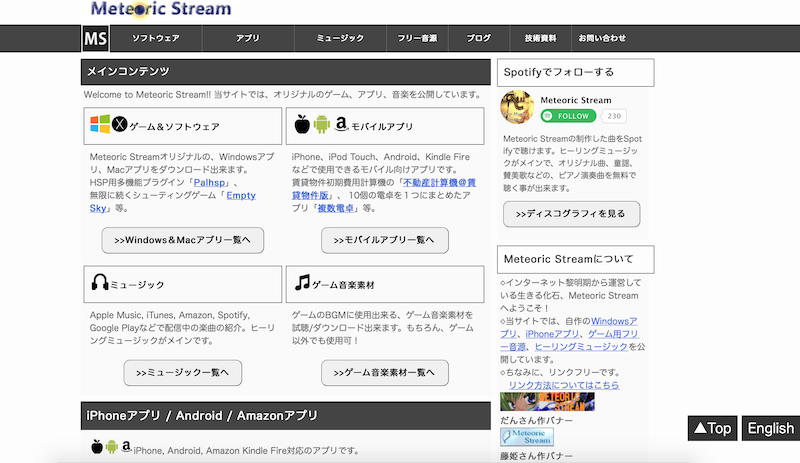Open the Palhsp plugin link

[x=209, y=182]
